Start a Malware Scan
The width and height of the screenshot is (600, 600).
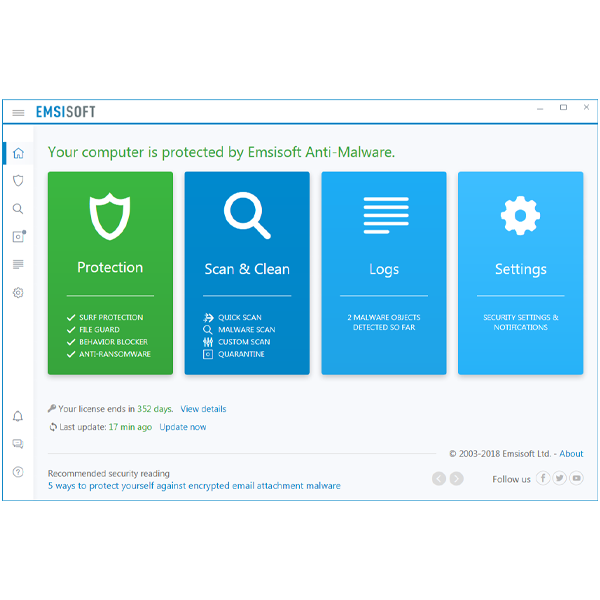(246, 330)
